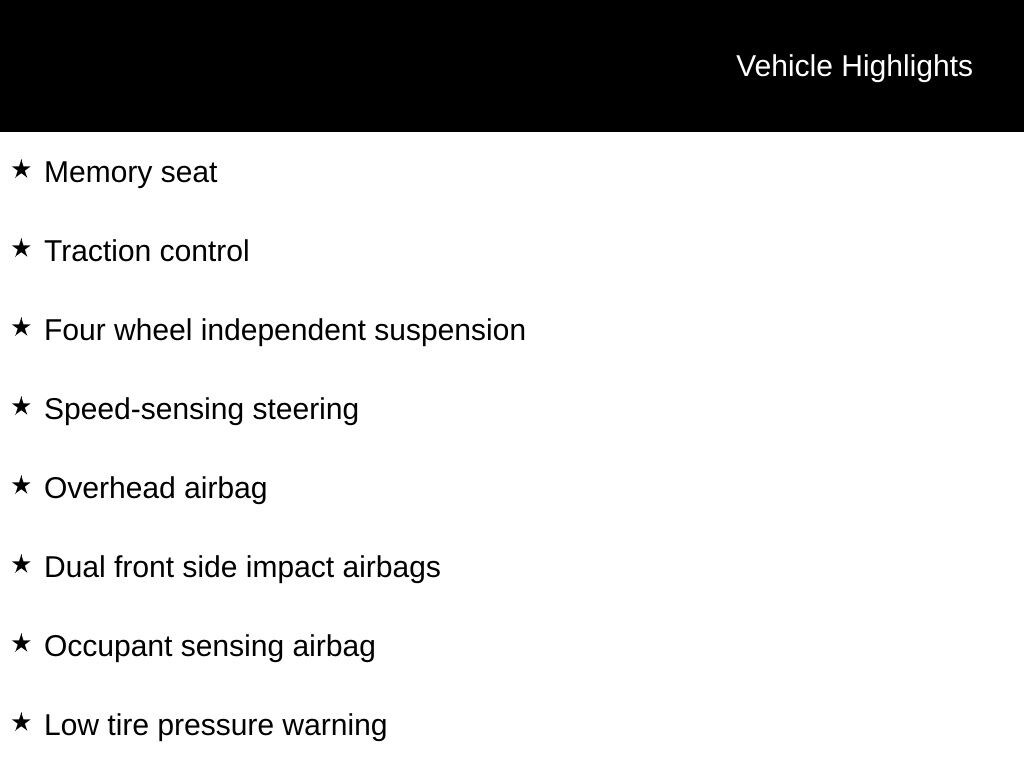
Task: Click the word Vehicle in the header
Action: click(x=784, y=67)
